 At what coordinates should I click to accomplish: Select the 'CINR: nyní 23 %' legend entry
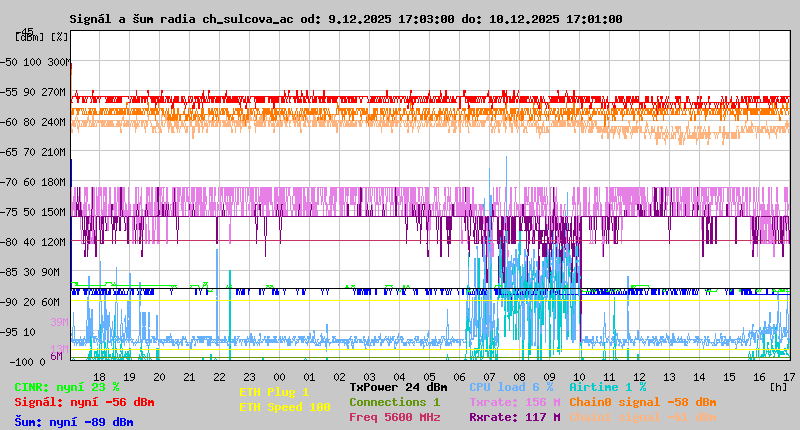[x=67, y=387]
